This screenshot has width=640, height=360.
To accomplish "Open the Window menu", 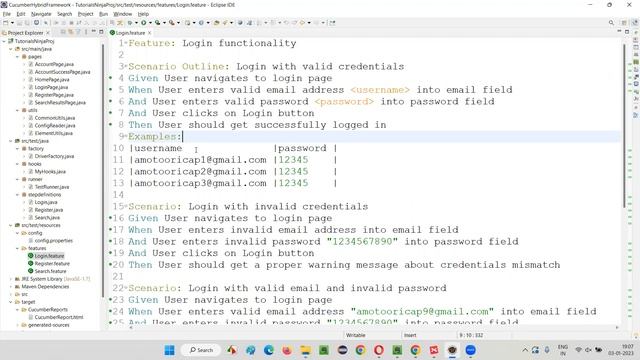I will point(122,14).
